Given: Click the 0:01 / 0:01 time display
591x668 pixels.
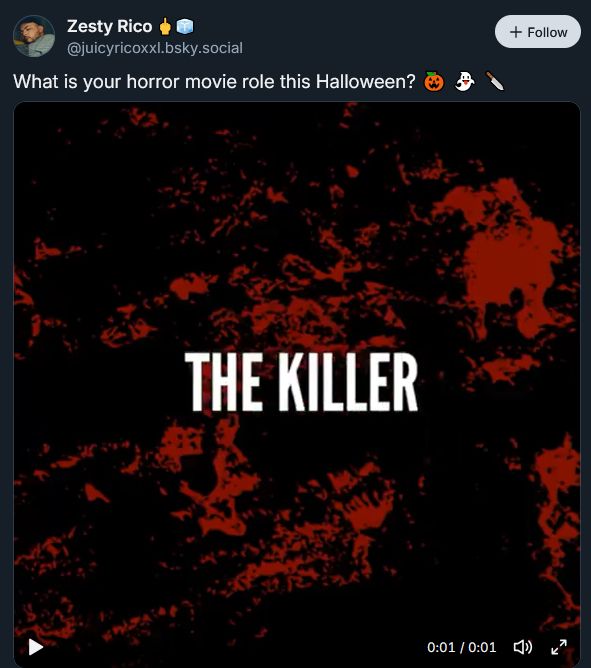Looking at the screenshot, I should point(461,648).
